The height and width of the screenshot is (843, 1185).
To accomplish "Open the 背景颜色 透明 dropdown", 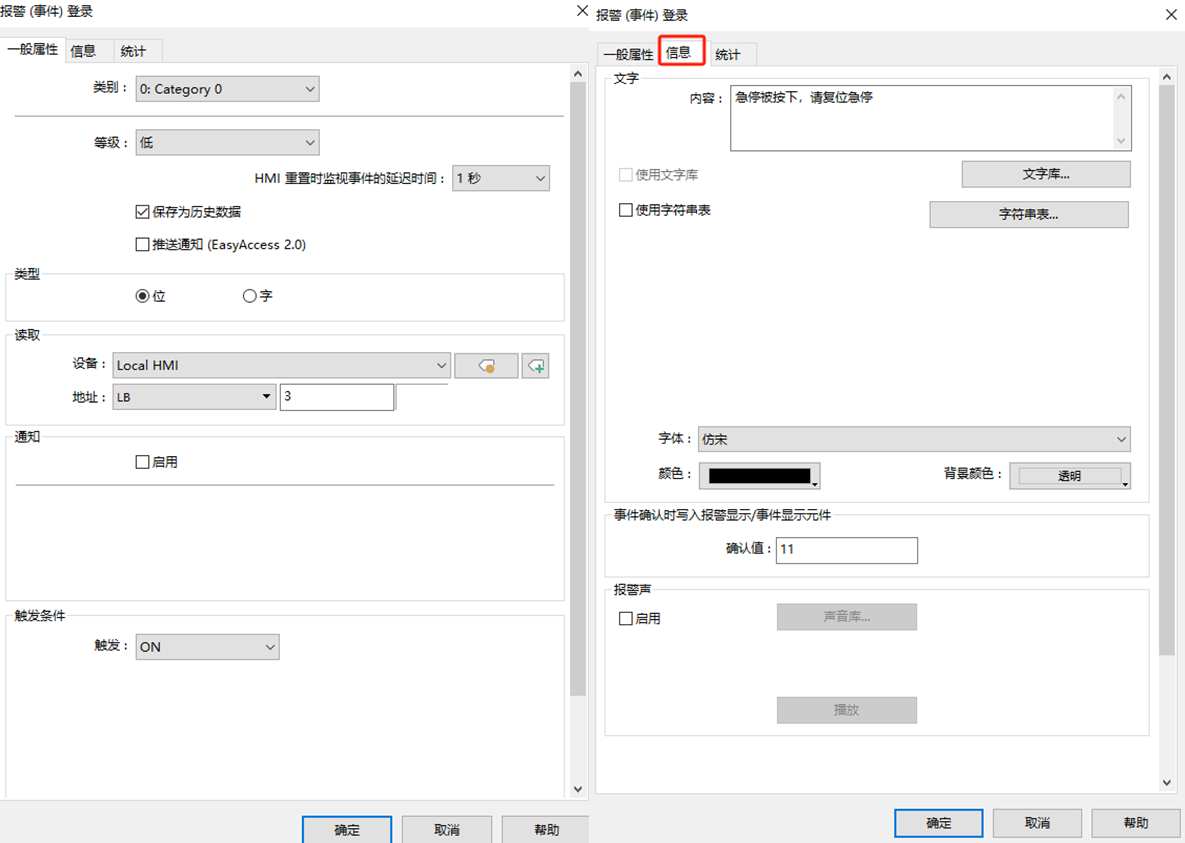I will click(1070, 476).
